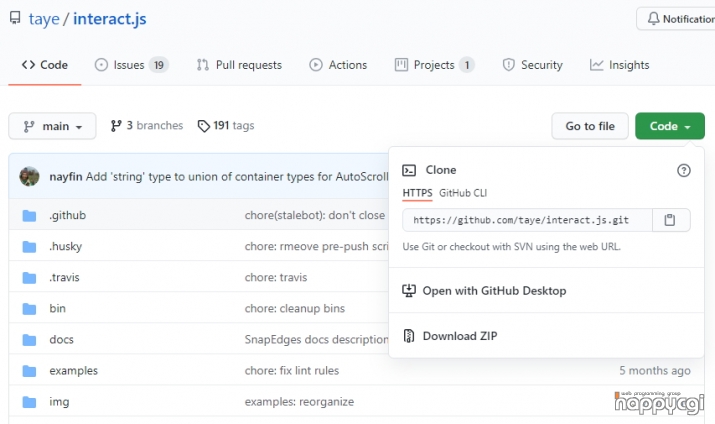Open commit 'SnapEdges docs description'

(x=316, y=339)
